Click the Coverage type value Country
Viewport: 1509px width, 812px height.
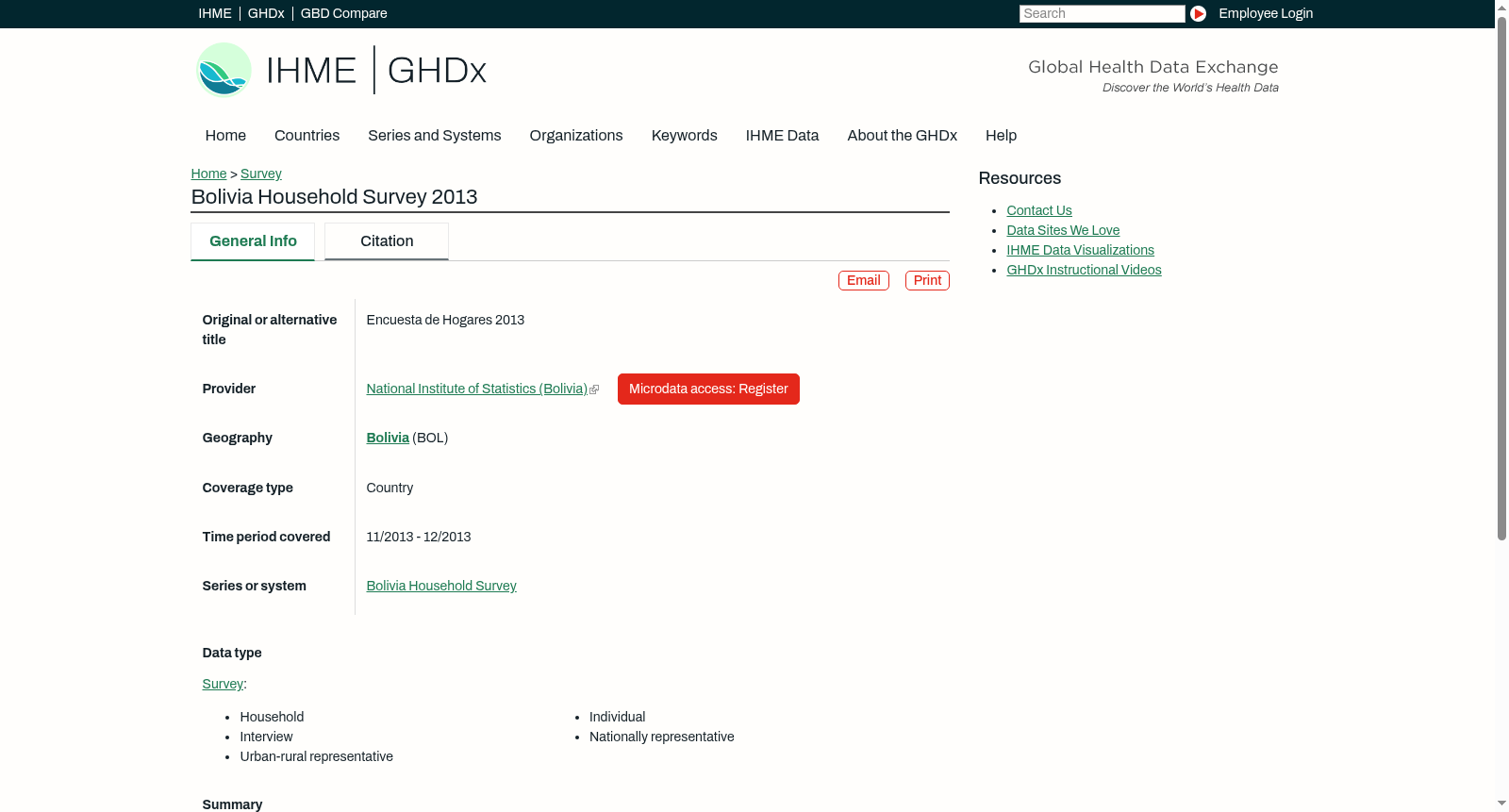[x=390, y=488]
